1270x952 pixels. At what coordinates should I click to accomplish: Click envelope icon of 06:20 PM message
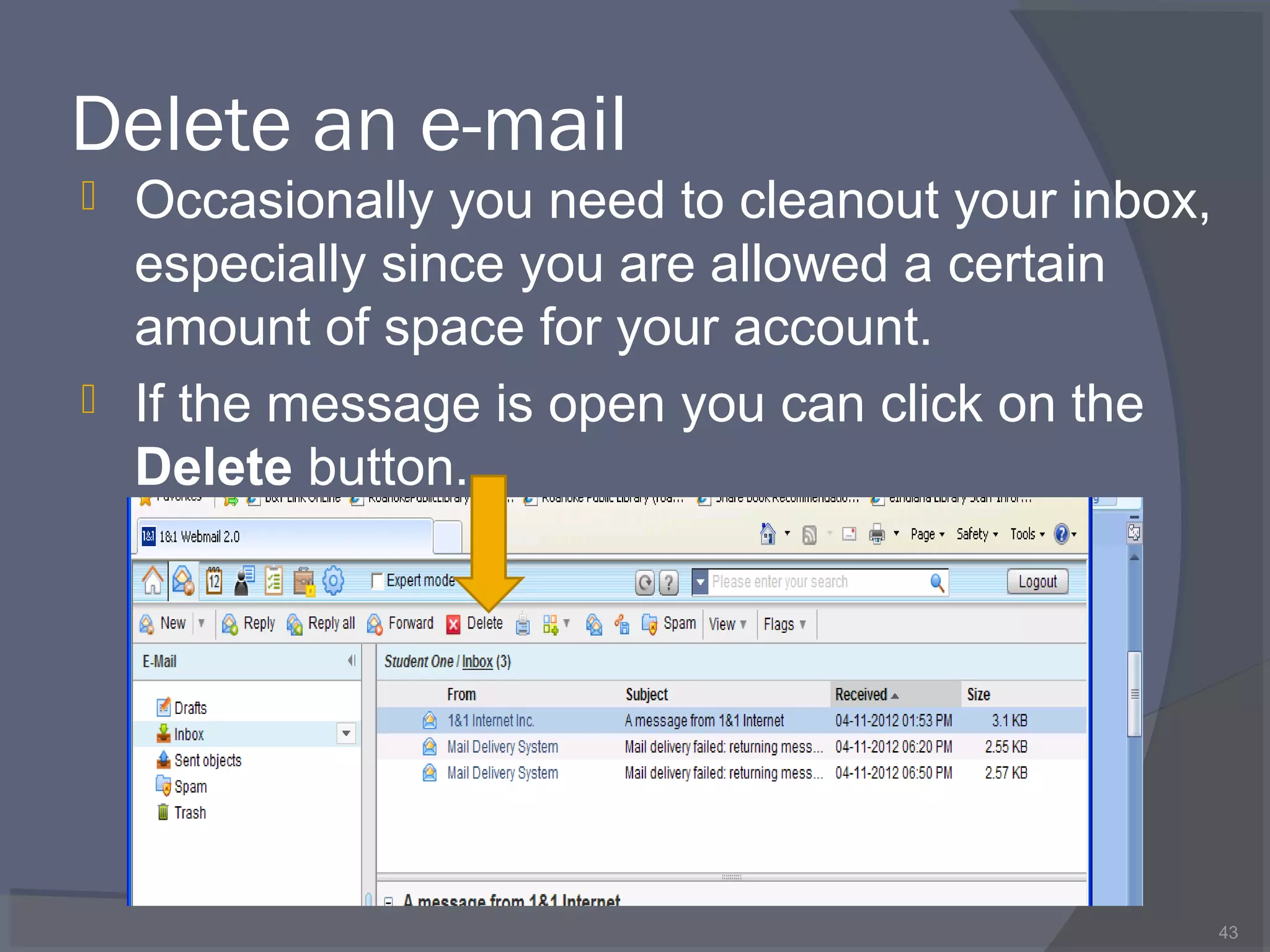pos(429,746)
